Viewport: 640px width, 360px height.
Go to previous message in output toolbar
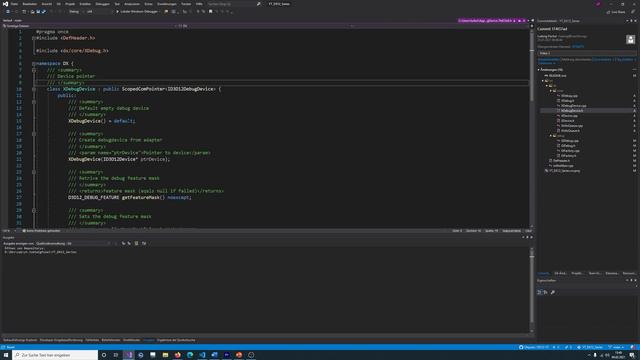pos(123,243)
